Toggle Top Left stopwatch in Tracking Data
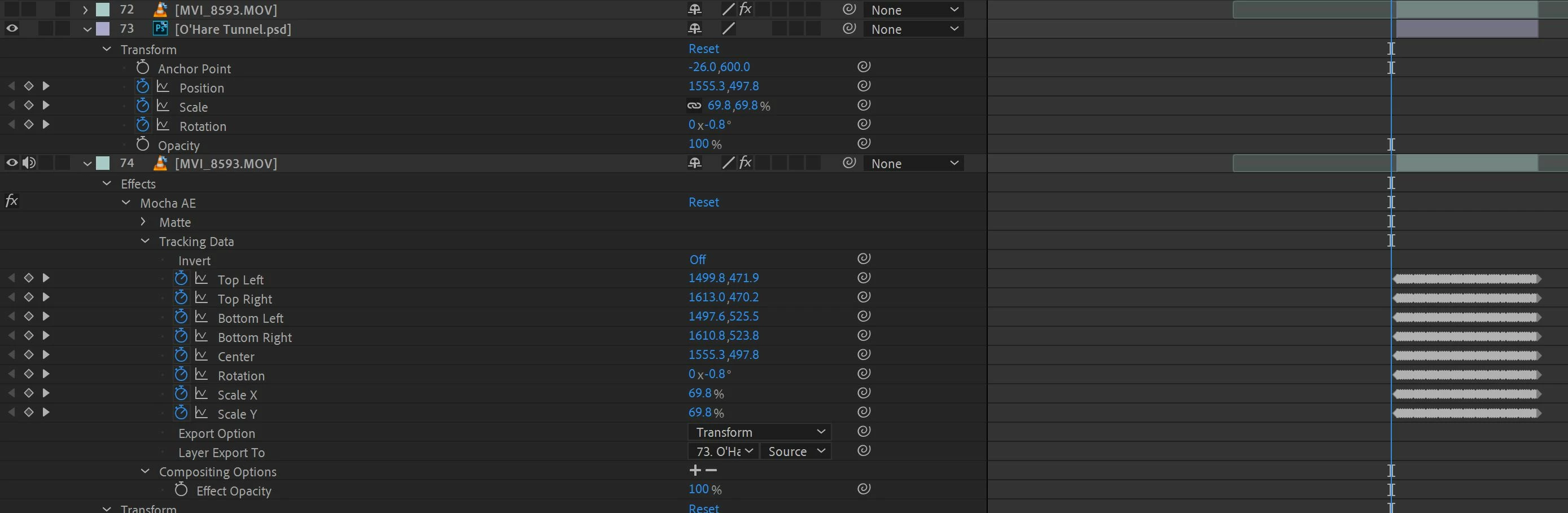This screenshot has width=1568, height=513. coord(181,279)
